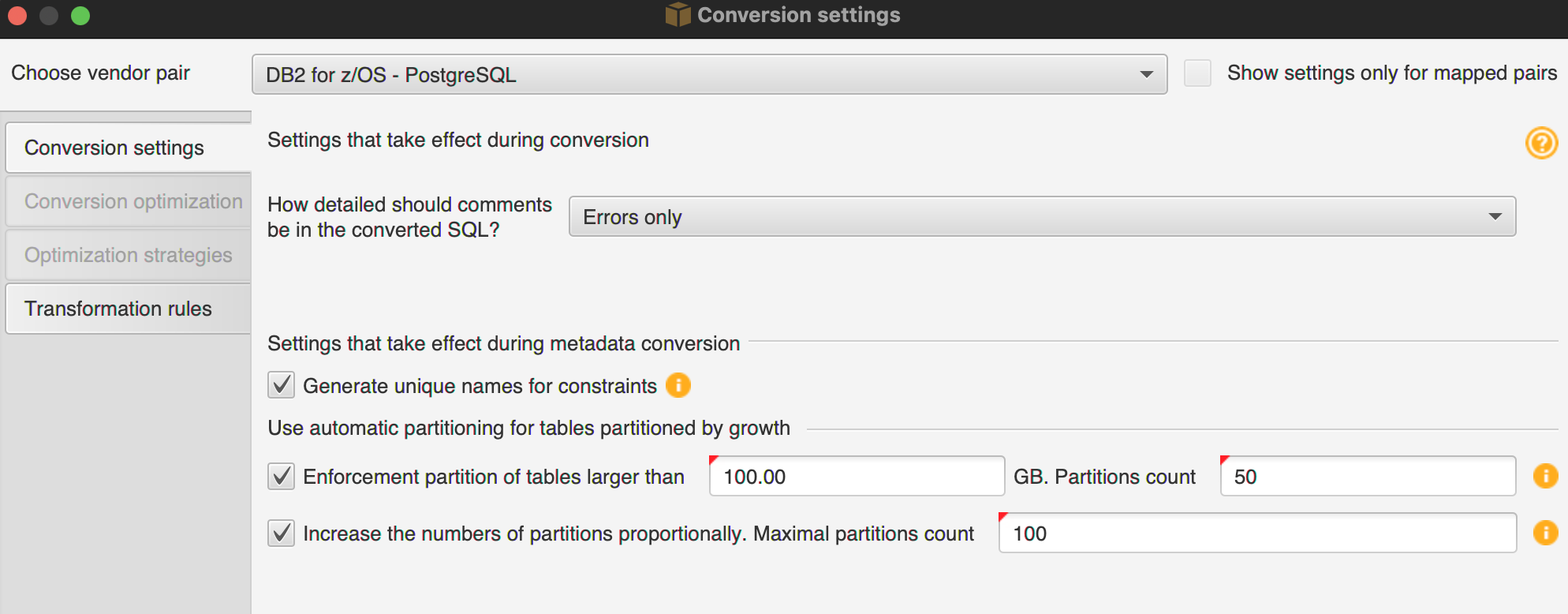
Task: Select the Optimization strategies tab
Action: click(128, 255)
